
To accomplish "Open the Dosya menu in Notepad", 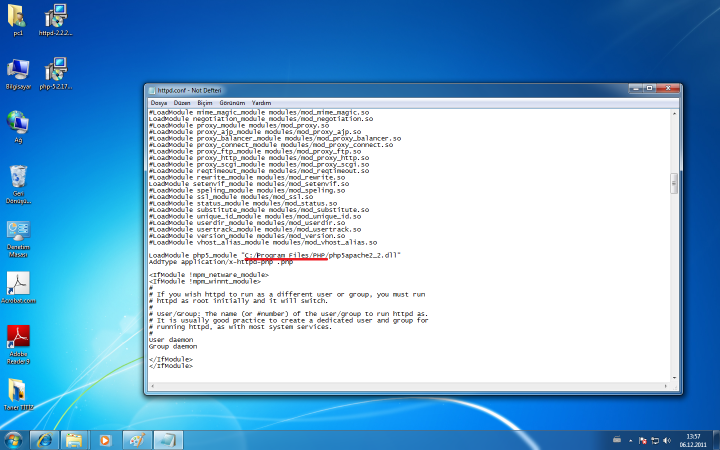I will 159,102.
